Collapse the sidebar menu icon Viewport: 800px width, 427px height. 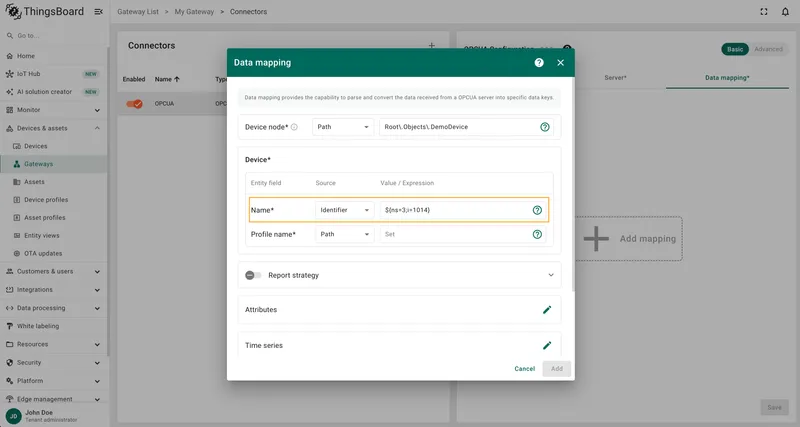98,12
